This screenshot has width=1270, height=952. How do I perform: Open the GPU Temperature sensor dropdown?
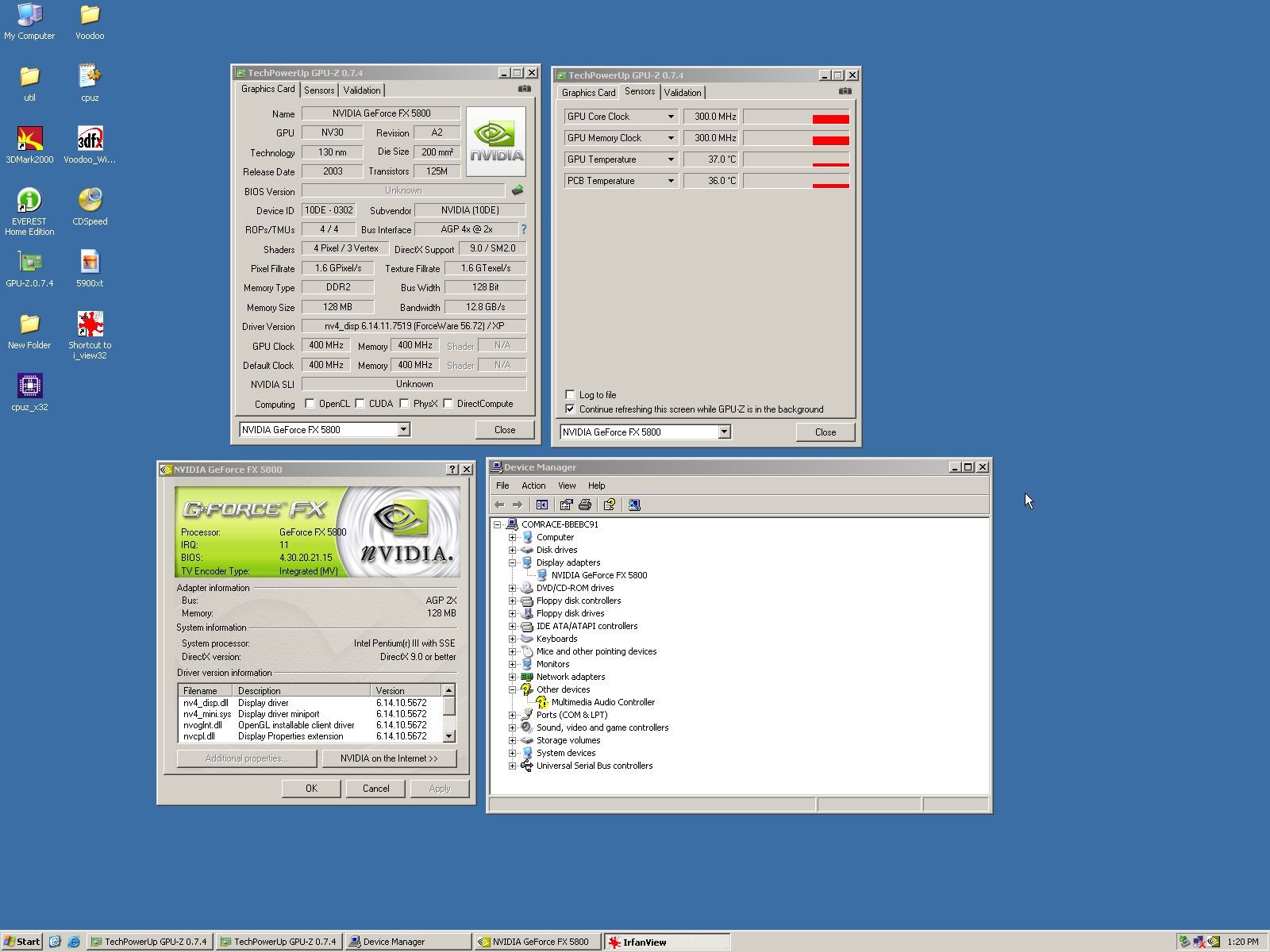pos(671,159)
